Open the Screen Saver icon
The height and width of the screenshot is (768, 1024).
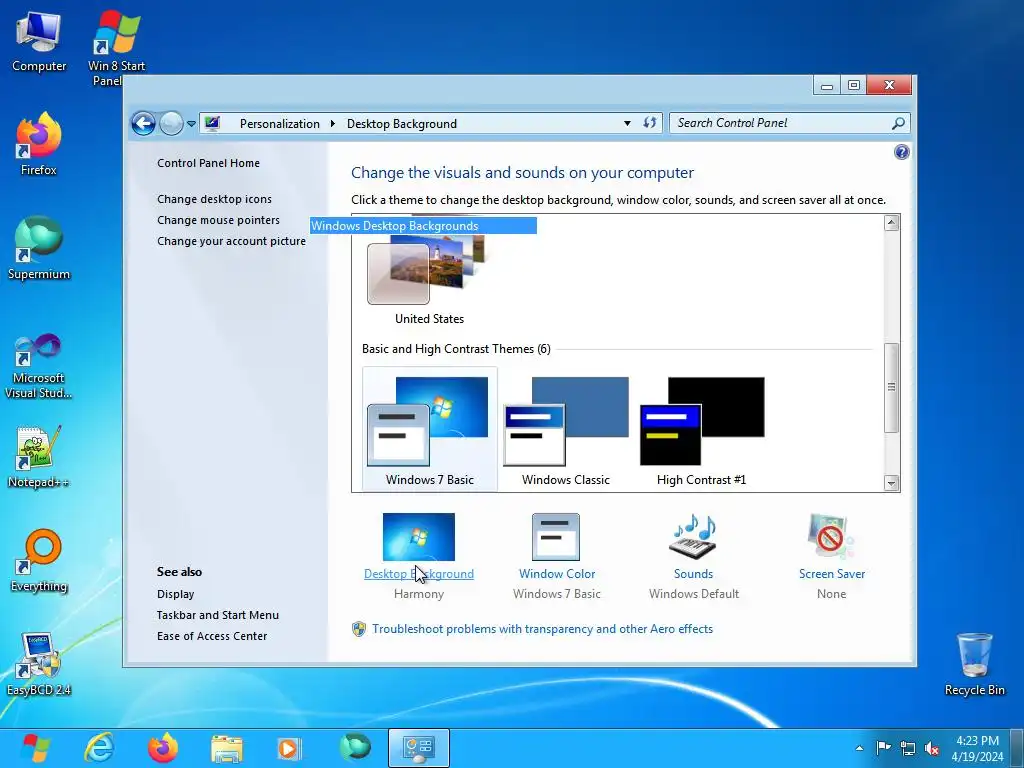(831, 537)
